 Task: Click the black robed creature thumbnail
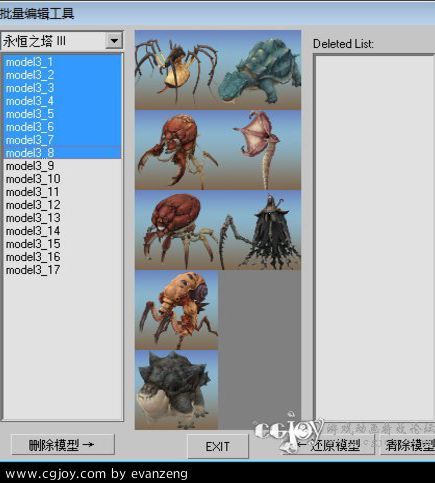click(x=259, y=230)
